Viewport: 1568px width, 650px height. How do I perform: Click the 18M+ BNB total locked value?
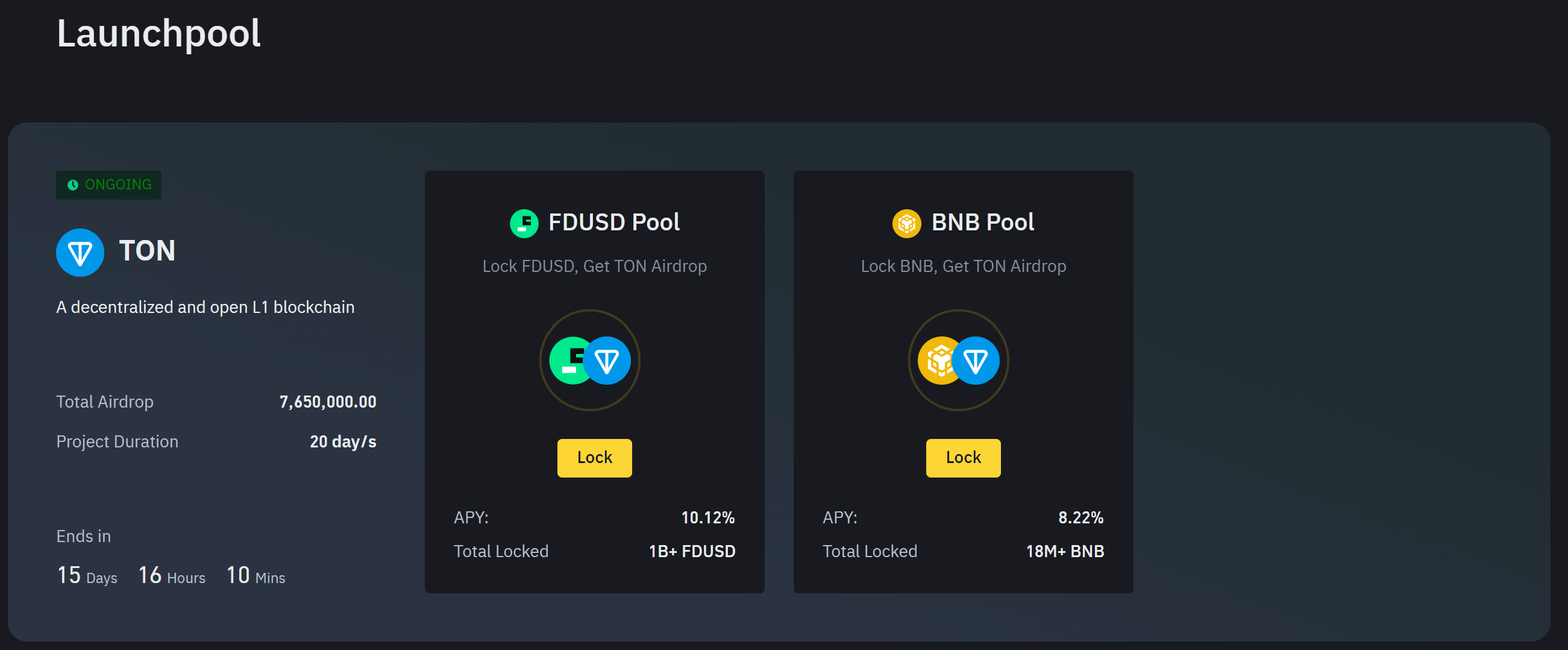pos(1065,551)
